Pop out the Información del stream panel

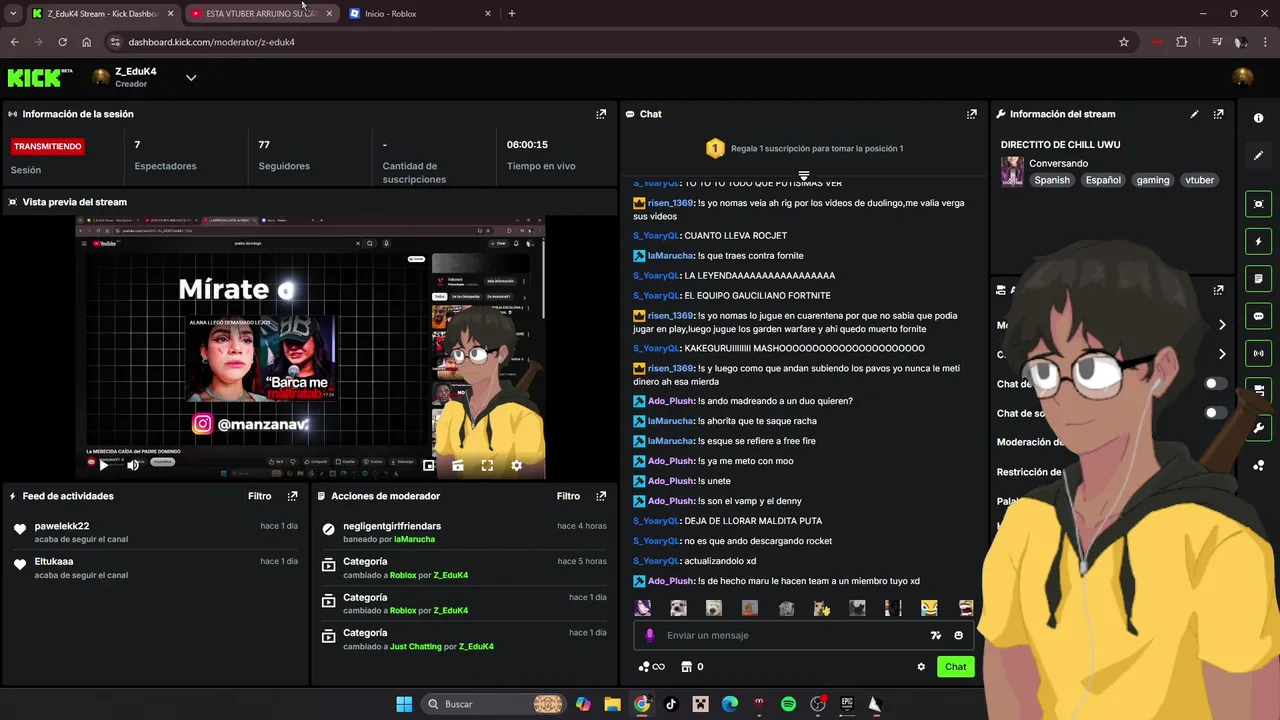[x=1218, y=114]
